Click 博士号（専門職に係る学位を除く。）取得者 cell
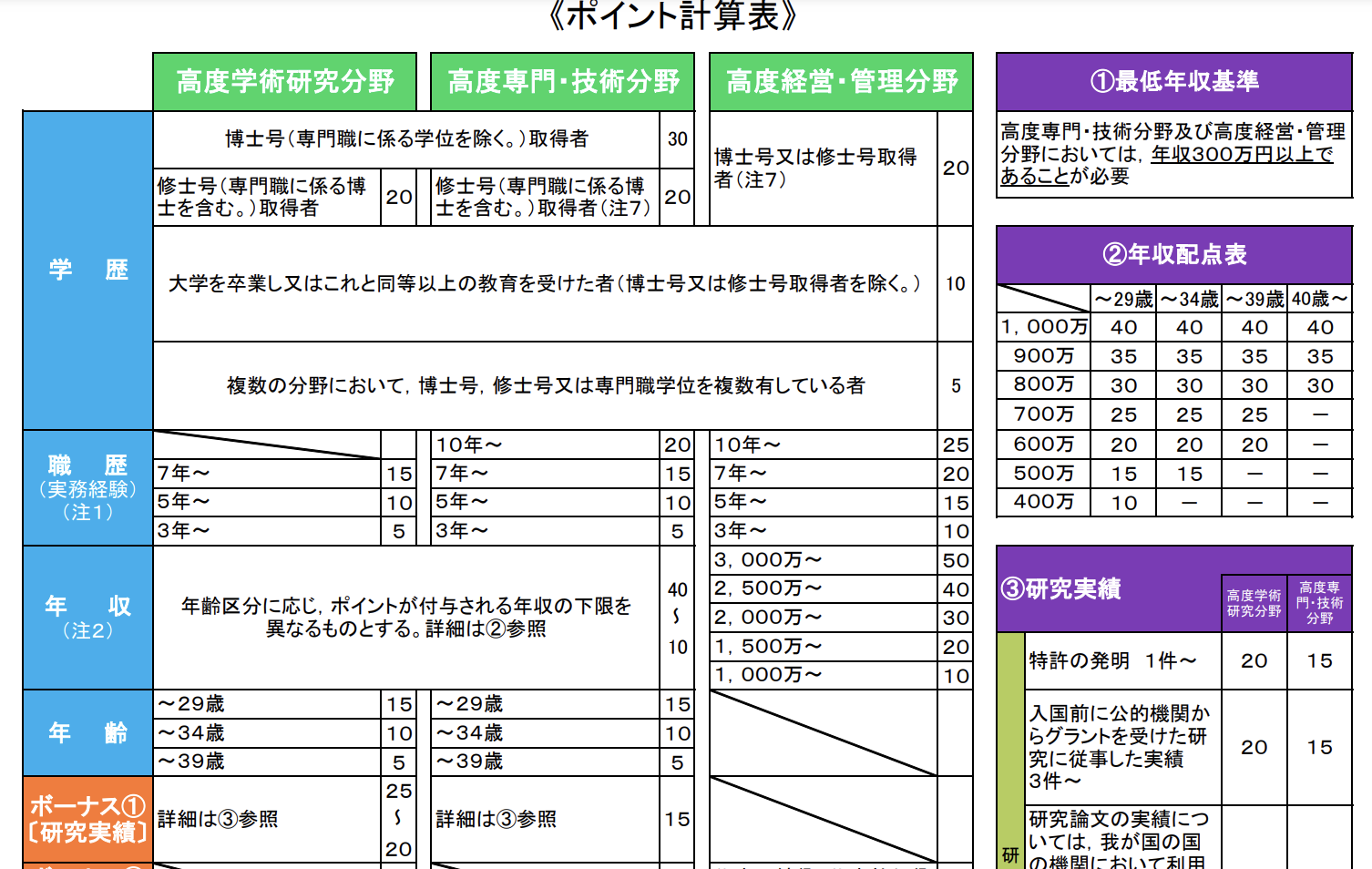The height and width of the screenshot is (869, 1372). (x=407, y=139)
